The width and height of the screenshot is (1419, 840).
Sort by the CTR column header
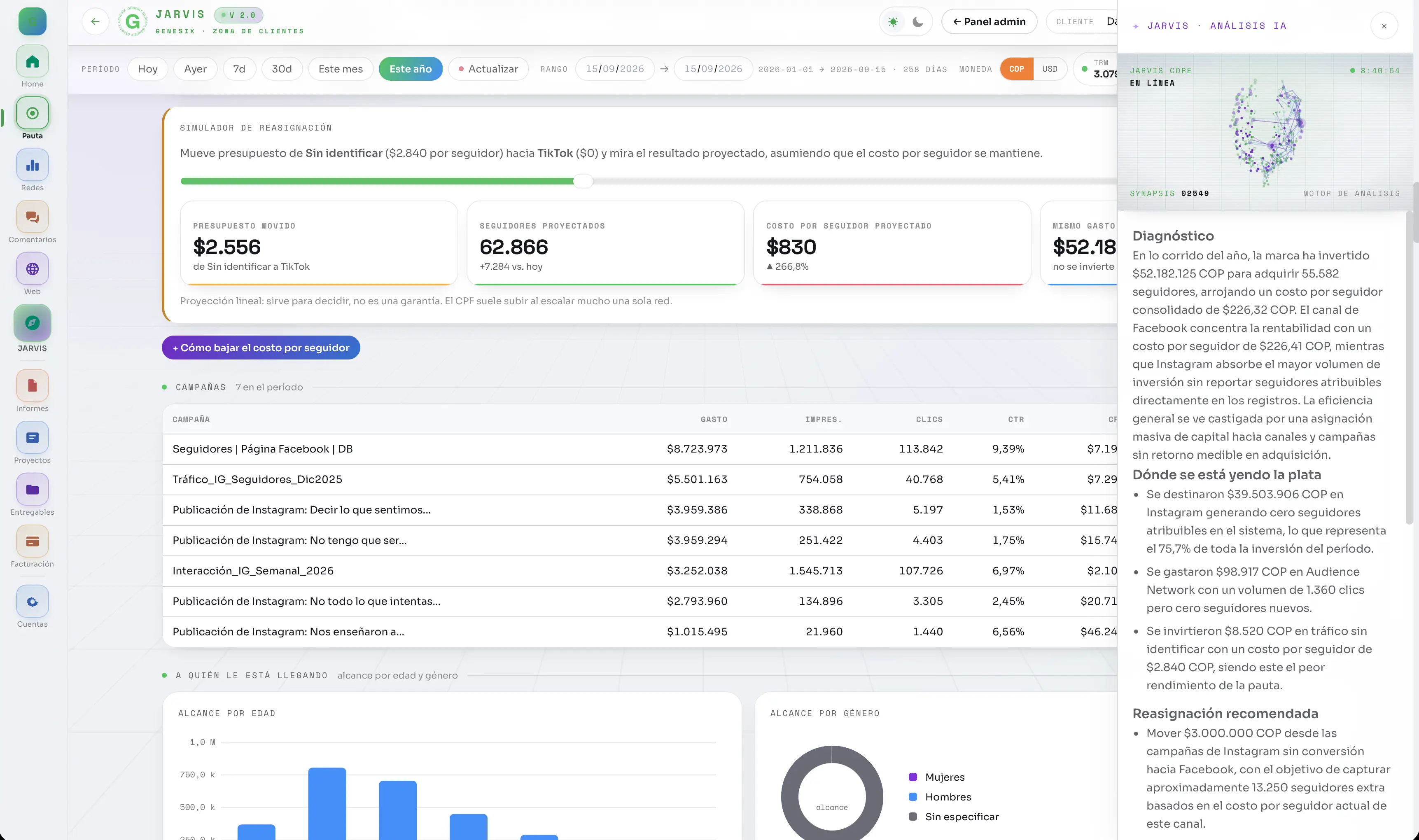1017,420
